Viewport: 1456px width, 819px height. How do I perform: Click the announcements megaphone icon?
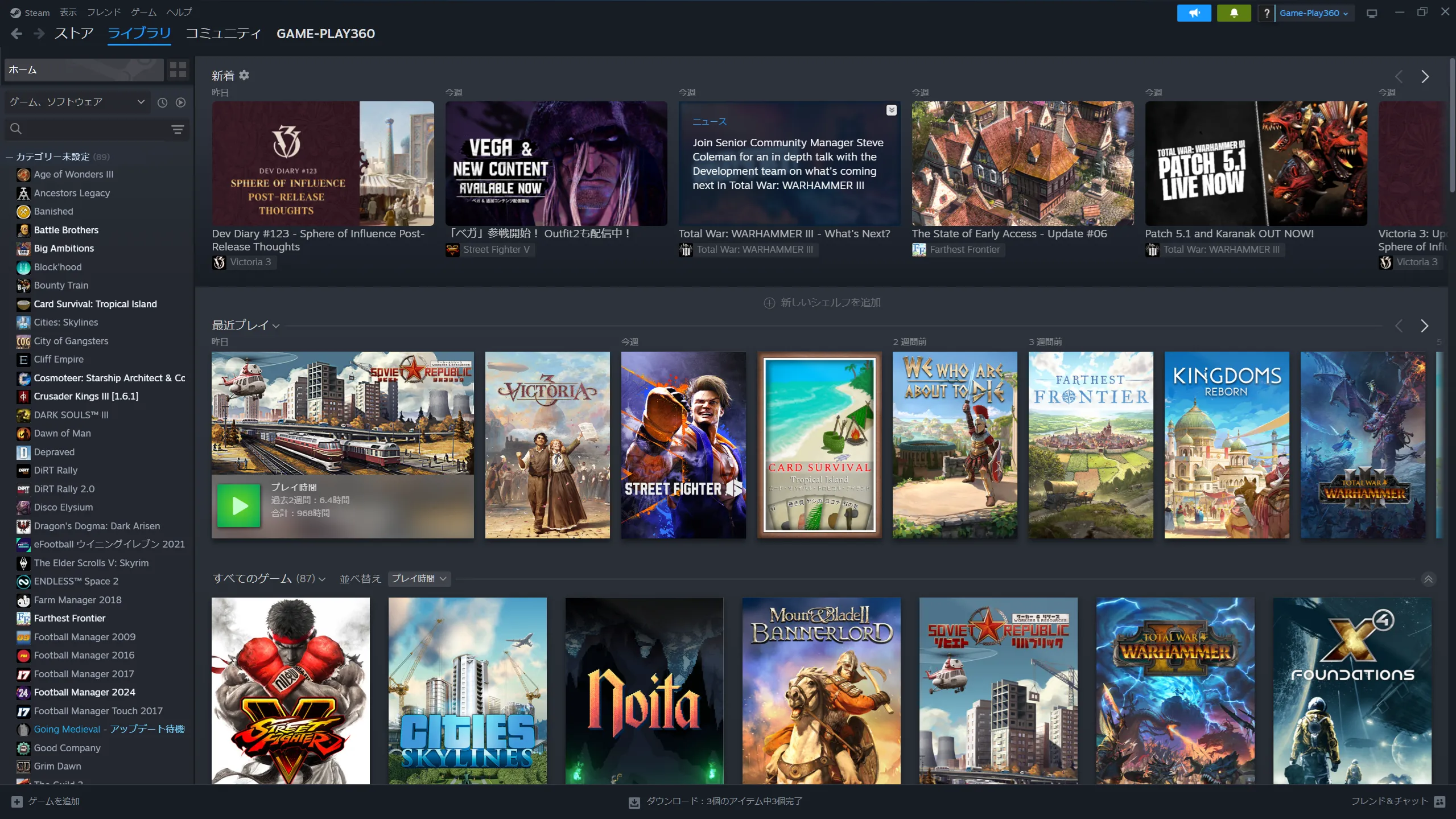click(1194, 13)
